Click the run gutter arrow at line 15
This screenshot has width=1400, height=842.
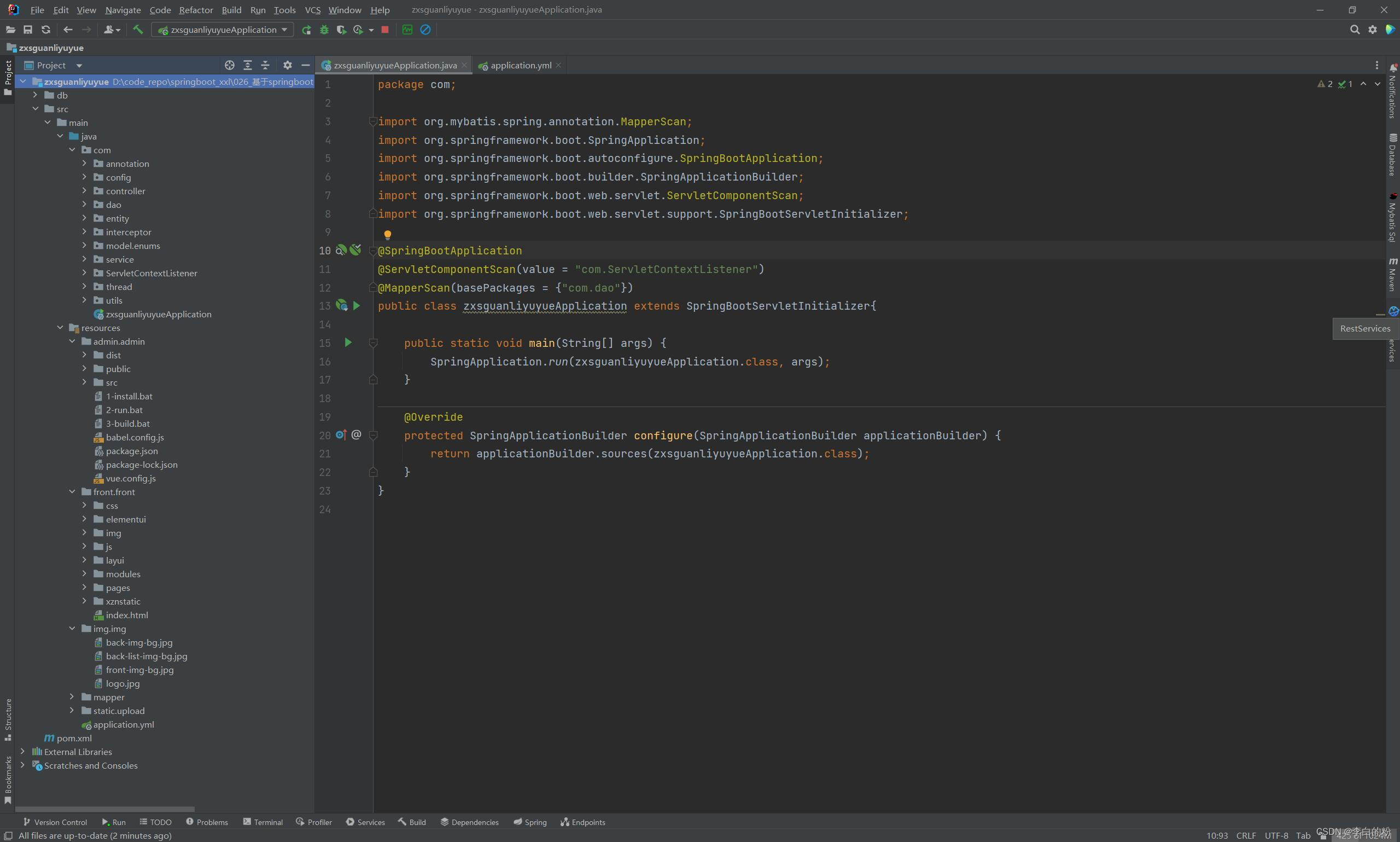click(348, 342)
